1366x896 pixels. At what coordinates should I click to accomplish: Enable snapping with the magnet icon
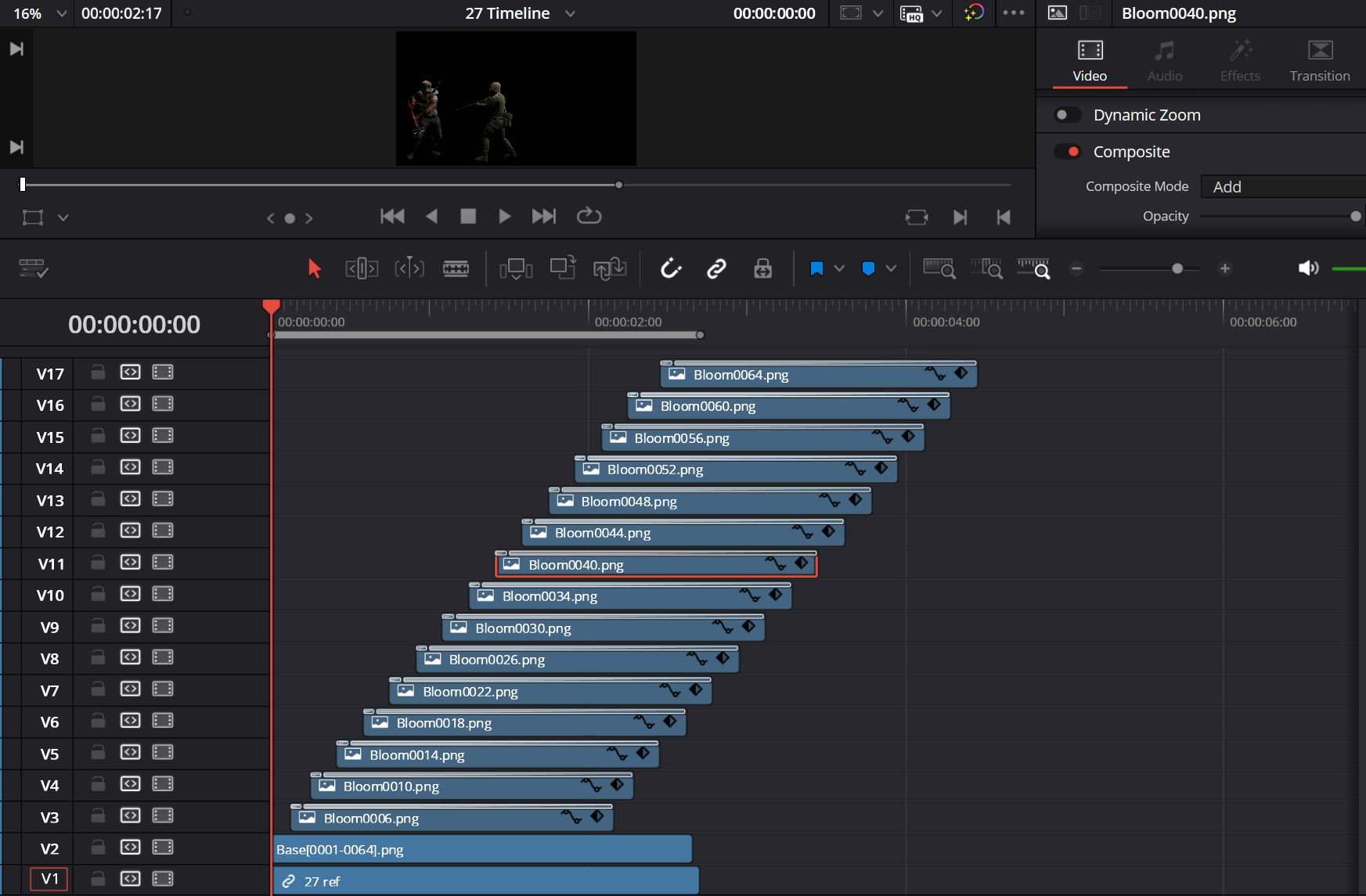671,268
